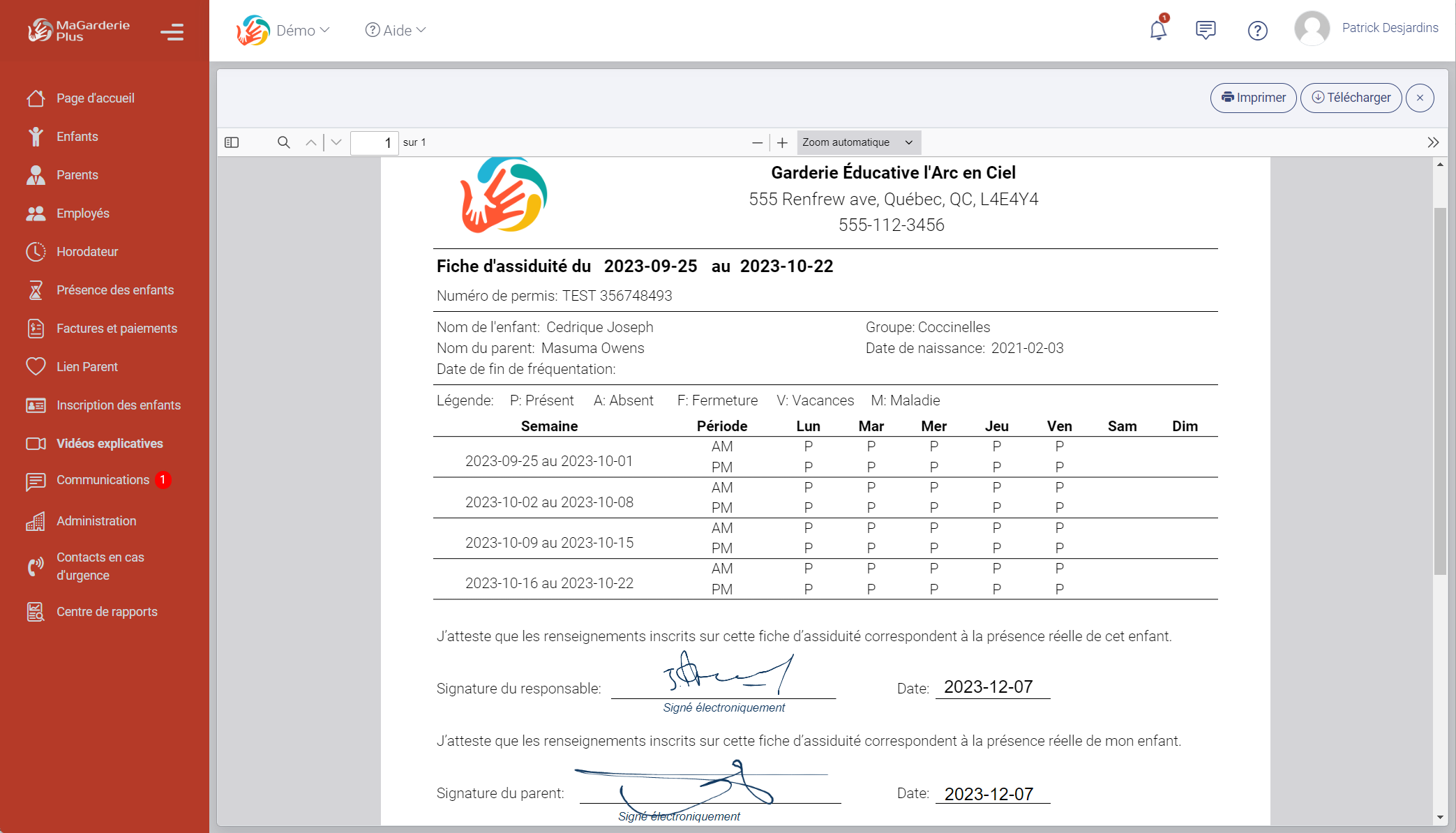1456x833 pixels.
Task: Open the PDF search magnifier
Action: tap(283, 142)
